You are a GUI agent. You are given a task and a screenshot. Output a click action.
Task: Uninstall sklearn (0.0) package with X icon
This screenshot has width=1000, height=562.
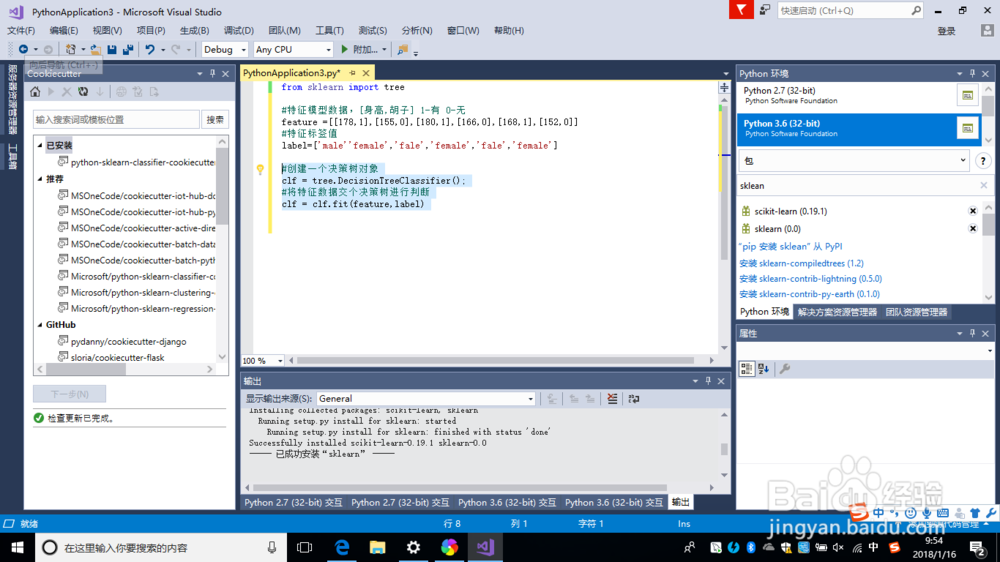973,228
